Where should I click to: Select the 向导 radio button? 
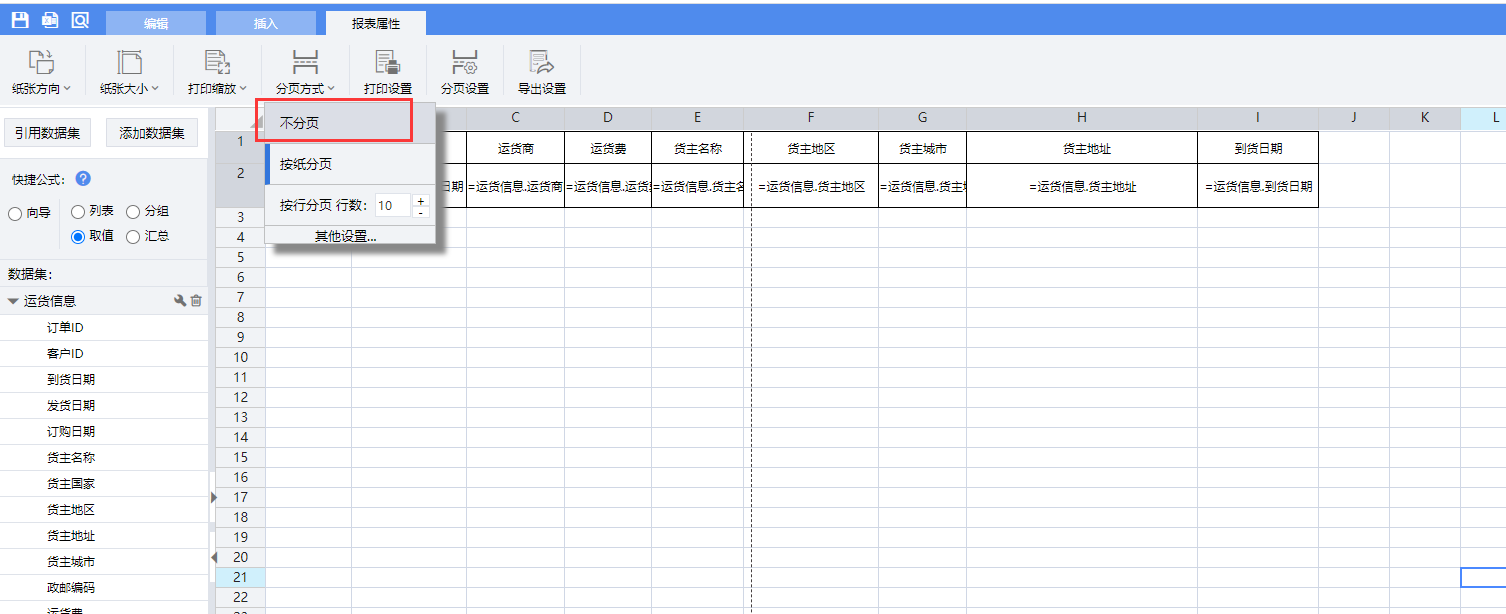coord(15,213)
